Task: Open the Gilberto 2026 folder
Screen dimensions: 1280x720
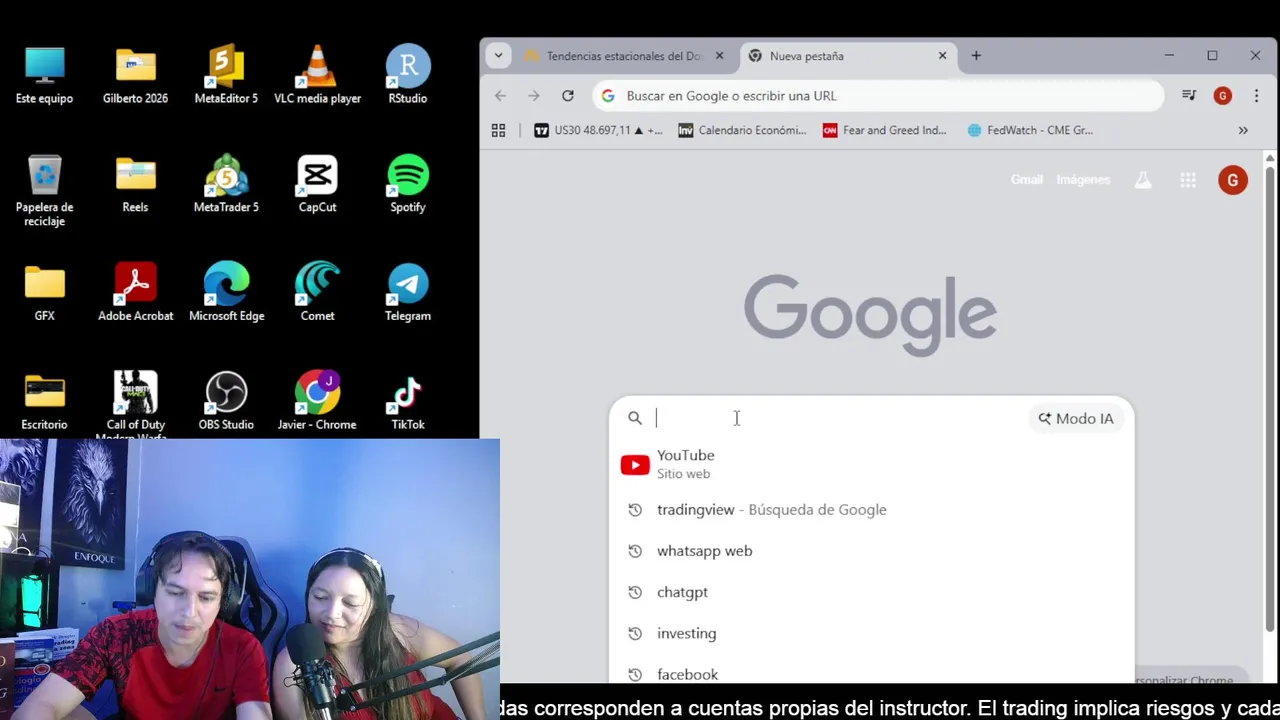Action: (x=135, y=75)
